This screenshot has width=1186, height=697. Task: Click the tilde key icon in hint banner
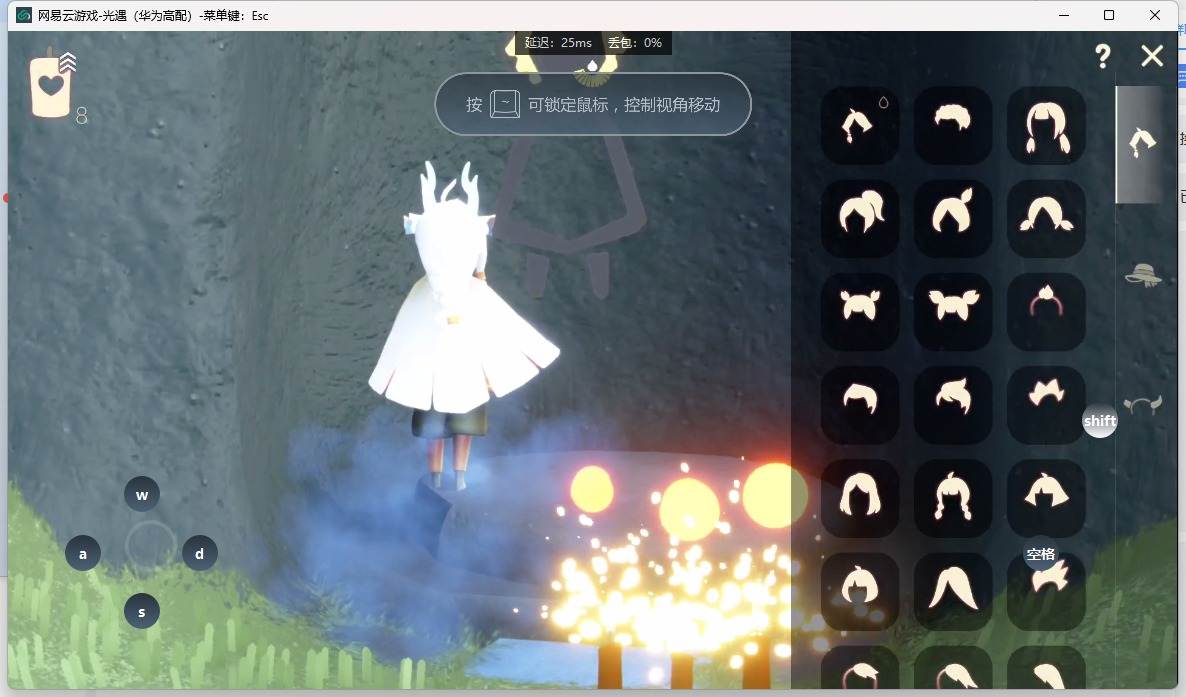pos(505,104)
